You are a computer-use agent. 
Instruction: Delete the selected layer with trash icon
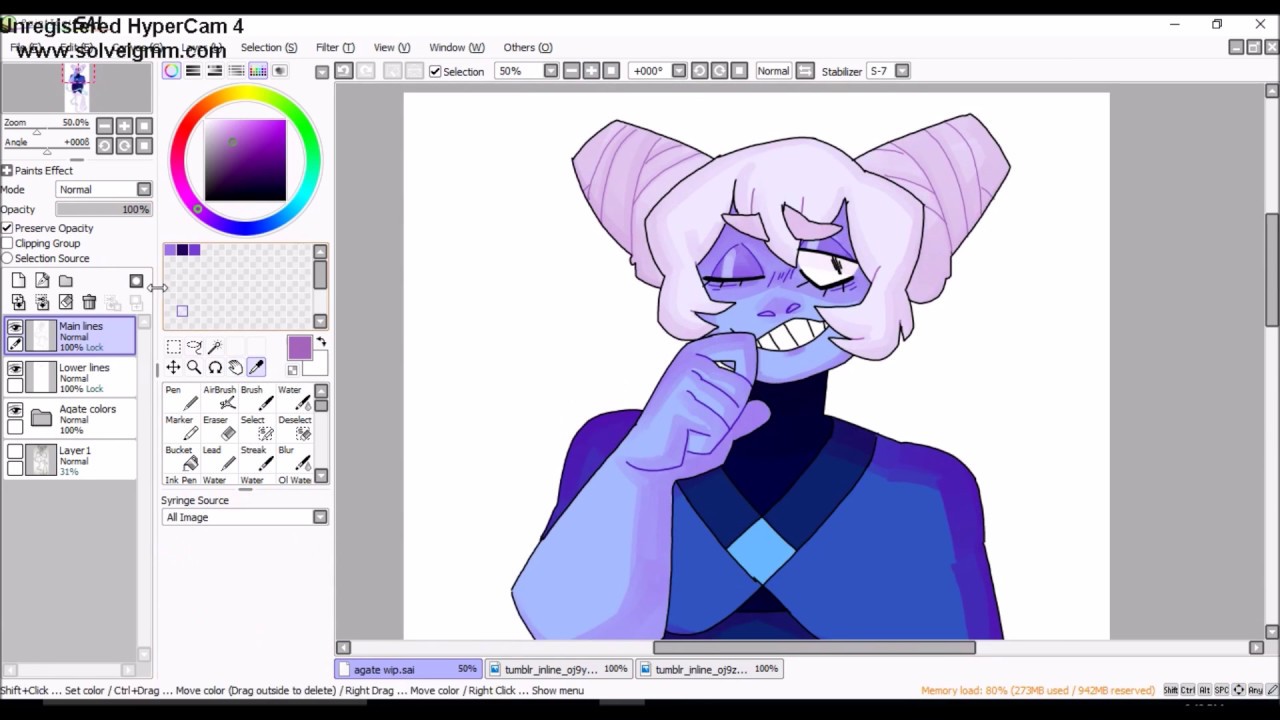click(89, 302)
